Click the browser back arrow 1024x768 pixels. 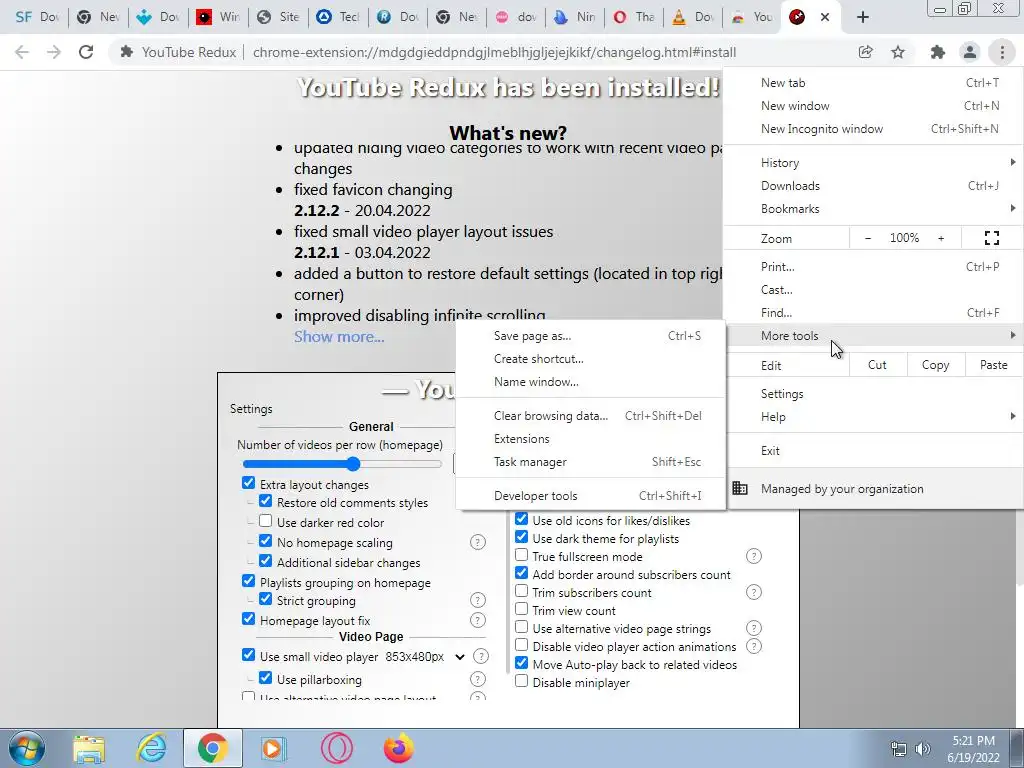click(22, 52)
